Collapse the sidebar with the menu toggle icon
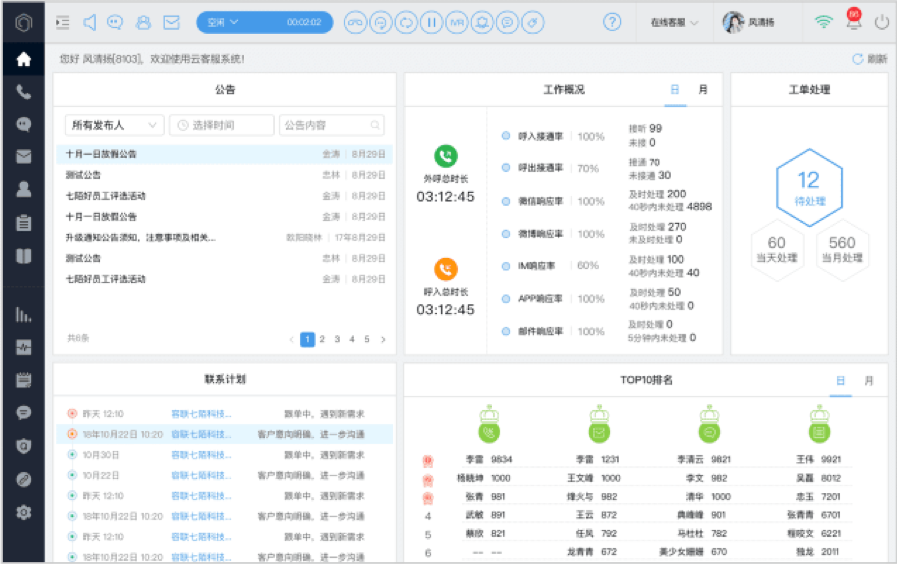Image resolution: width=897 pixels, height=564 pixels. pyautogui.click(x=62, y=22)
